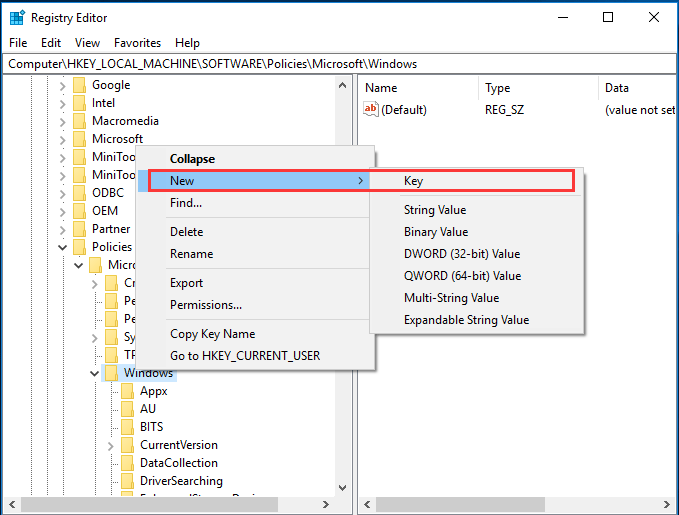This screenshot has width=679, height=515.
Task: Collapse the Policies key
Action: coord(62,247)
